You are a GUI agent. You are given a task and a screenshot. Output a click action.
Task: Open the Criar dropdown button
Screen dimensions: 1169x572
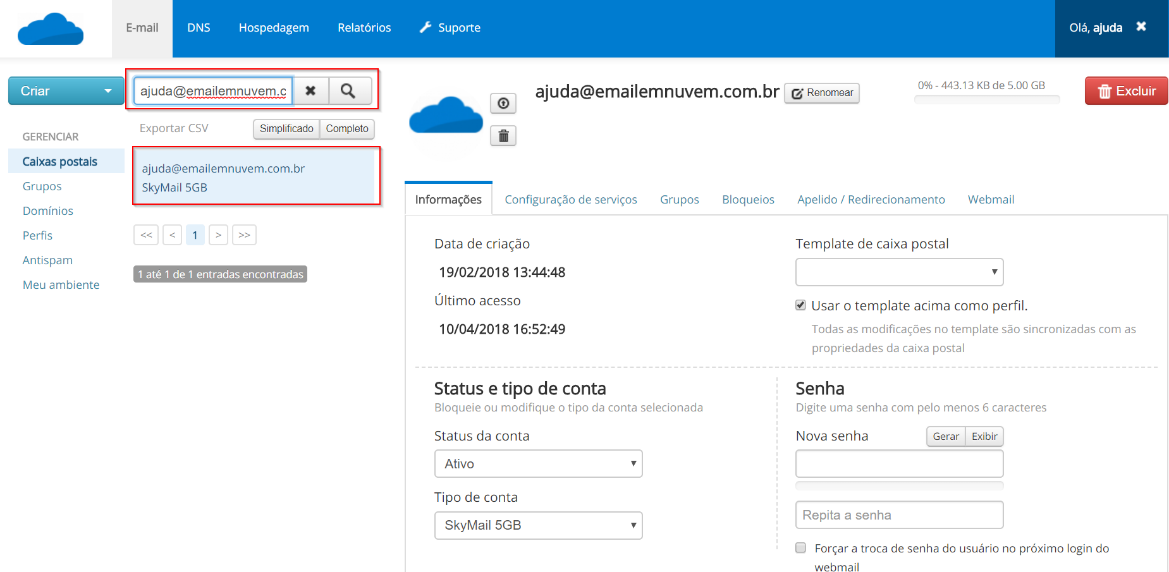65,91
